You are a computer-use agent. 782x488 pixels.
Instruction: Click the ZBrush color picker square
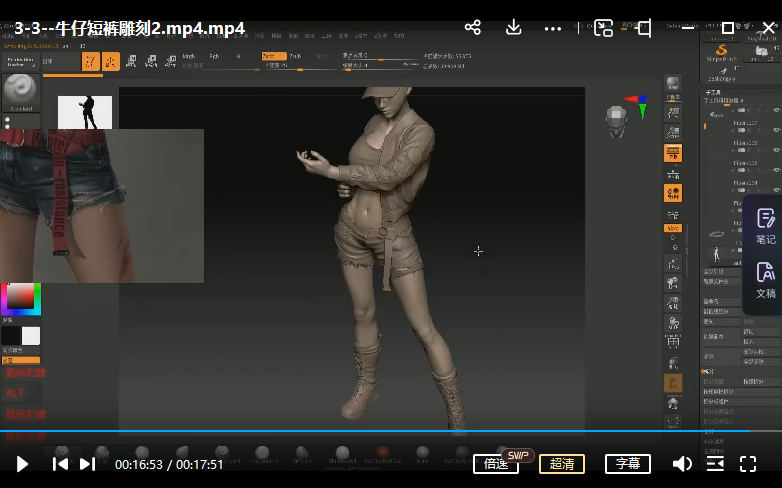(x=21, y=299)
